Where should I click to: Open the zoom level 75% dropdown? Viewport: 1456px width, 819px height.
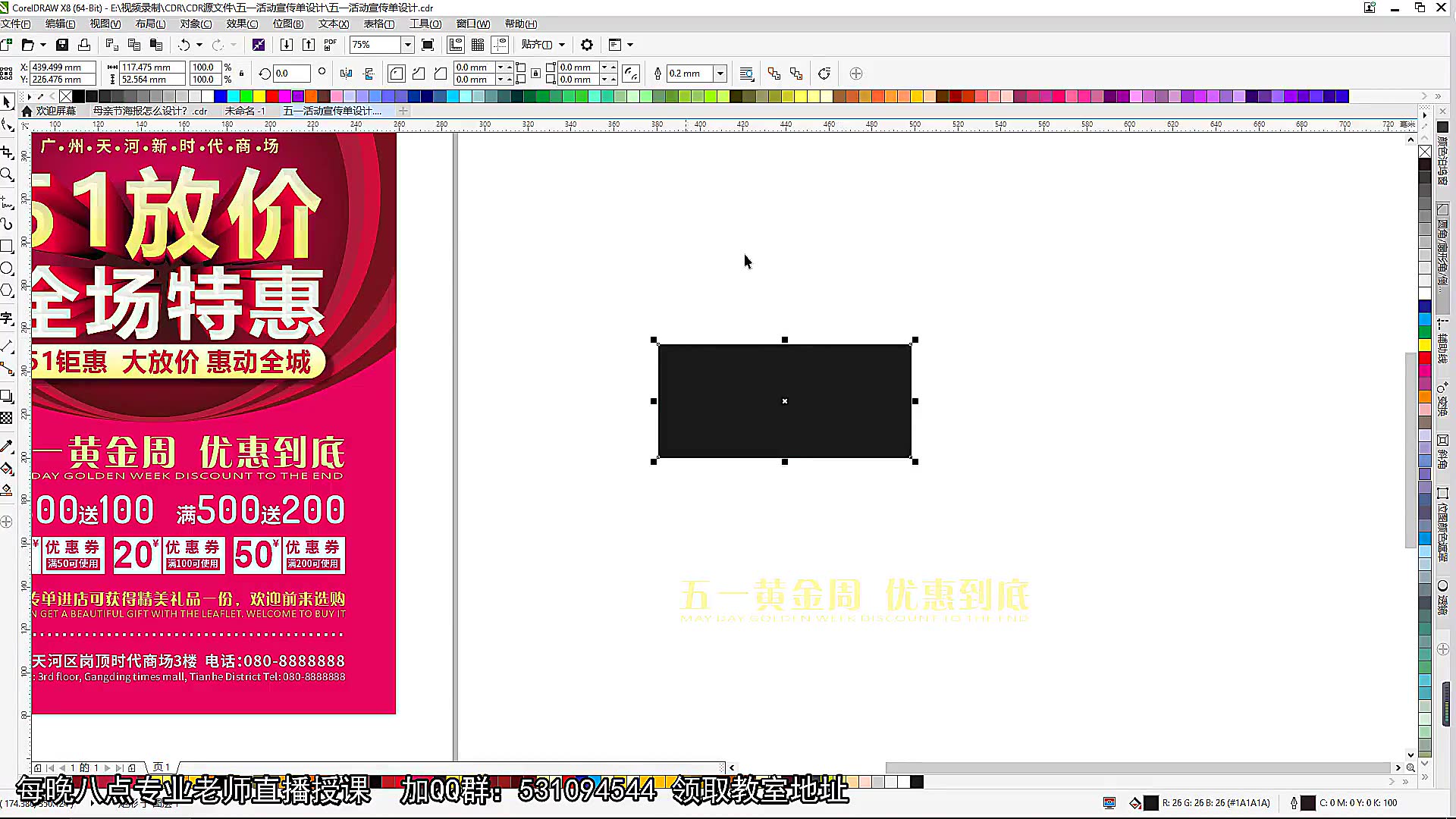tap(407, 45)
